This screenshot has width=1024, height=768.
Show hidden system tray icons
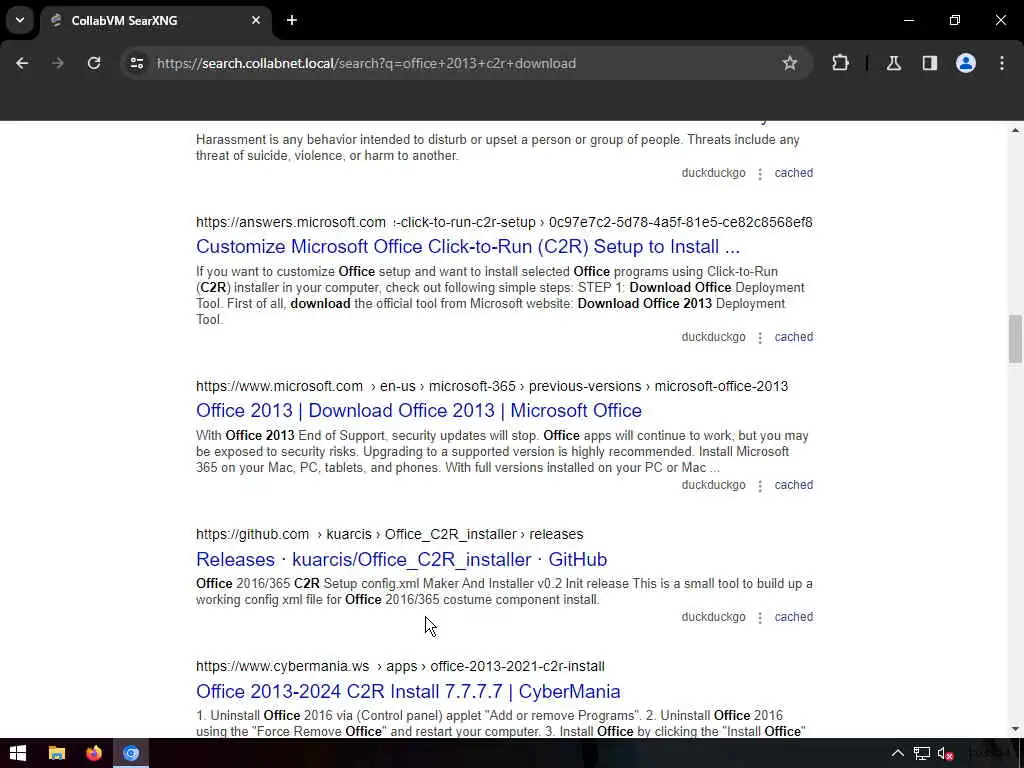click(x=898, y=754)
